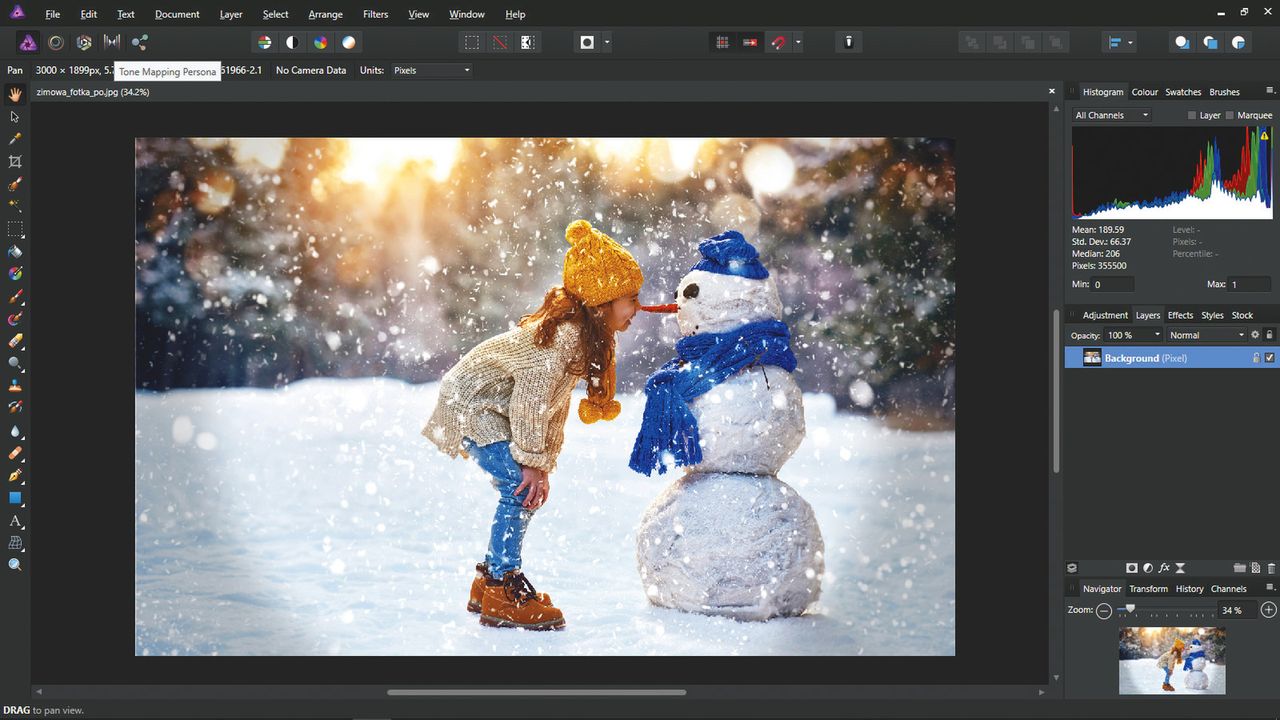Open blend ranges cog in Layers panel
The image size is (1280, 720).
click(x=1255, y=335)
